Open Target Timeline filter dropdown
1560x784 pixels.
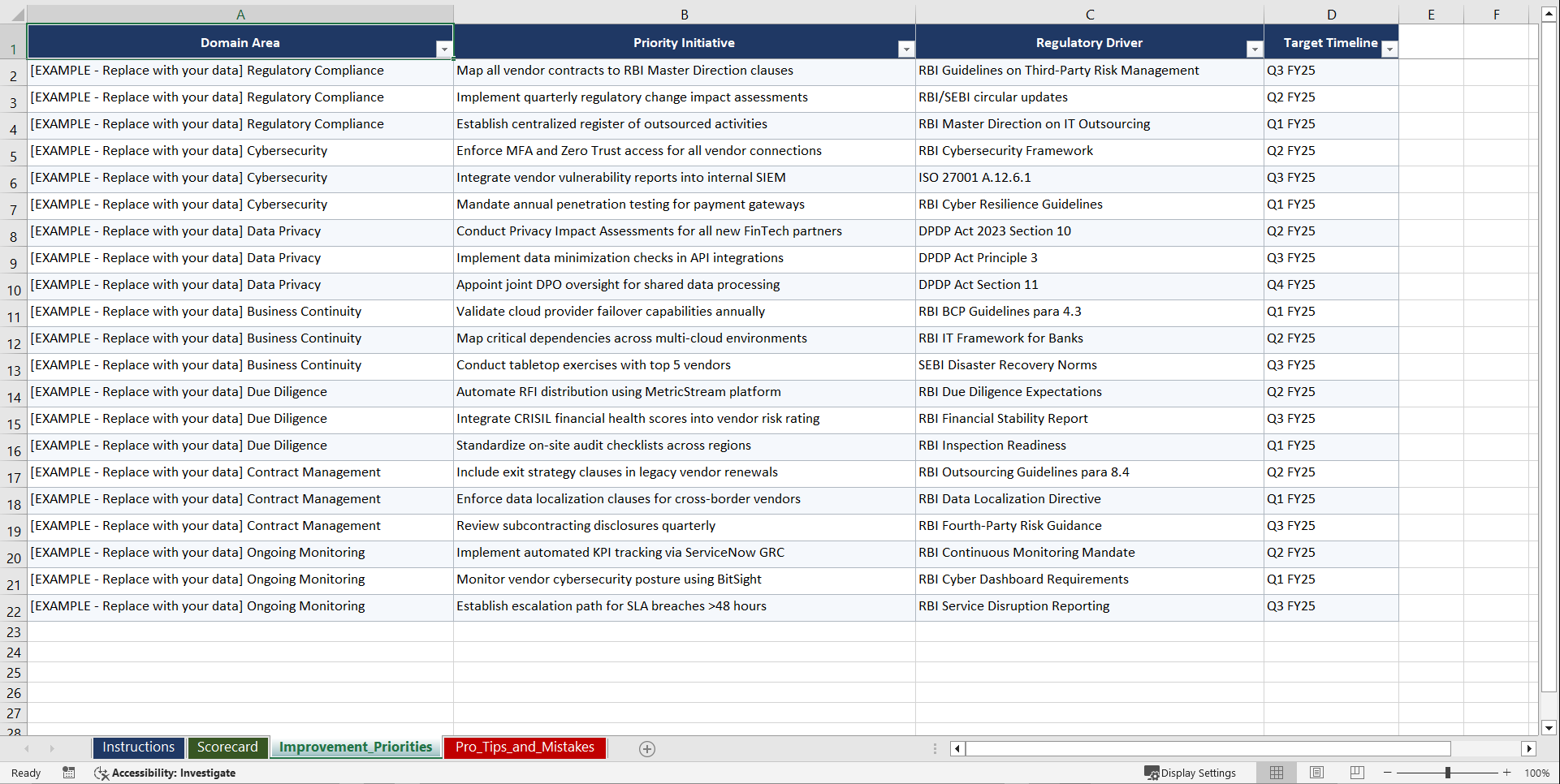[x=1389, y=49]
